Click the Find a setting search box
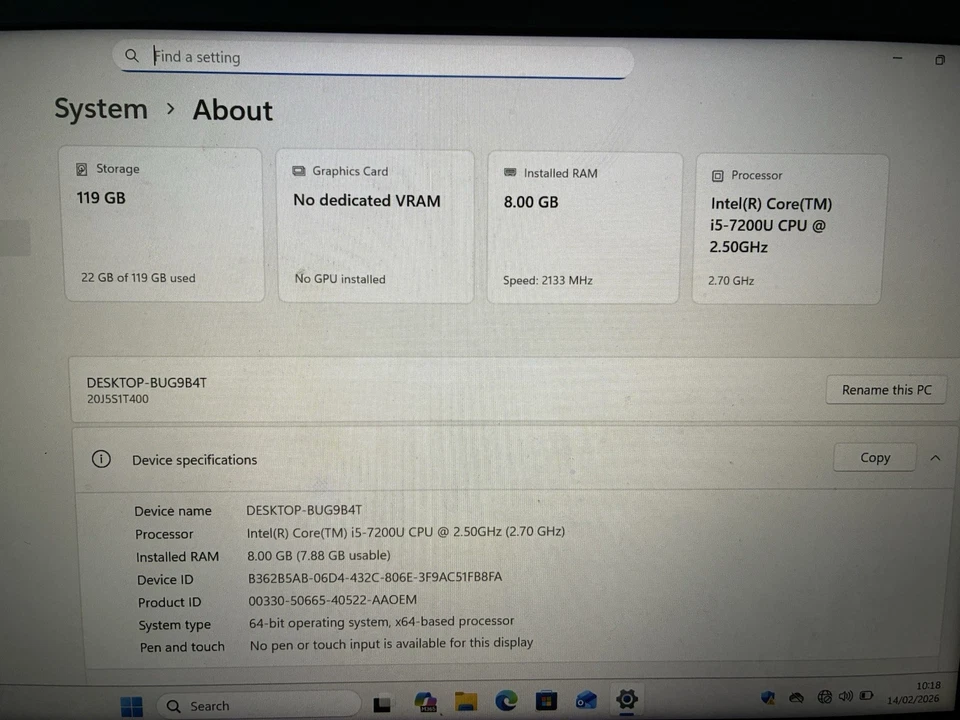Image resolution: width=960 pixels, height=720 pixels. pyautogui.click(x=372, y=59)
